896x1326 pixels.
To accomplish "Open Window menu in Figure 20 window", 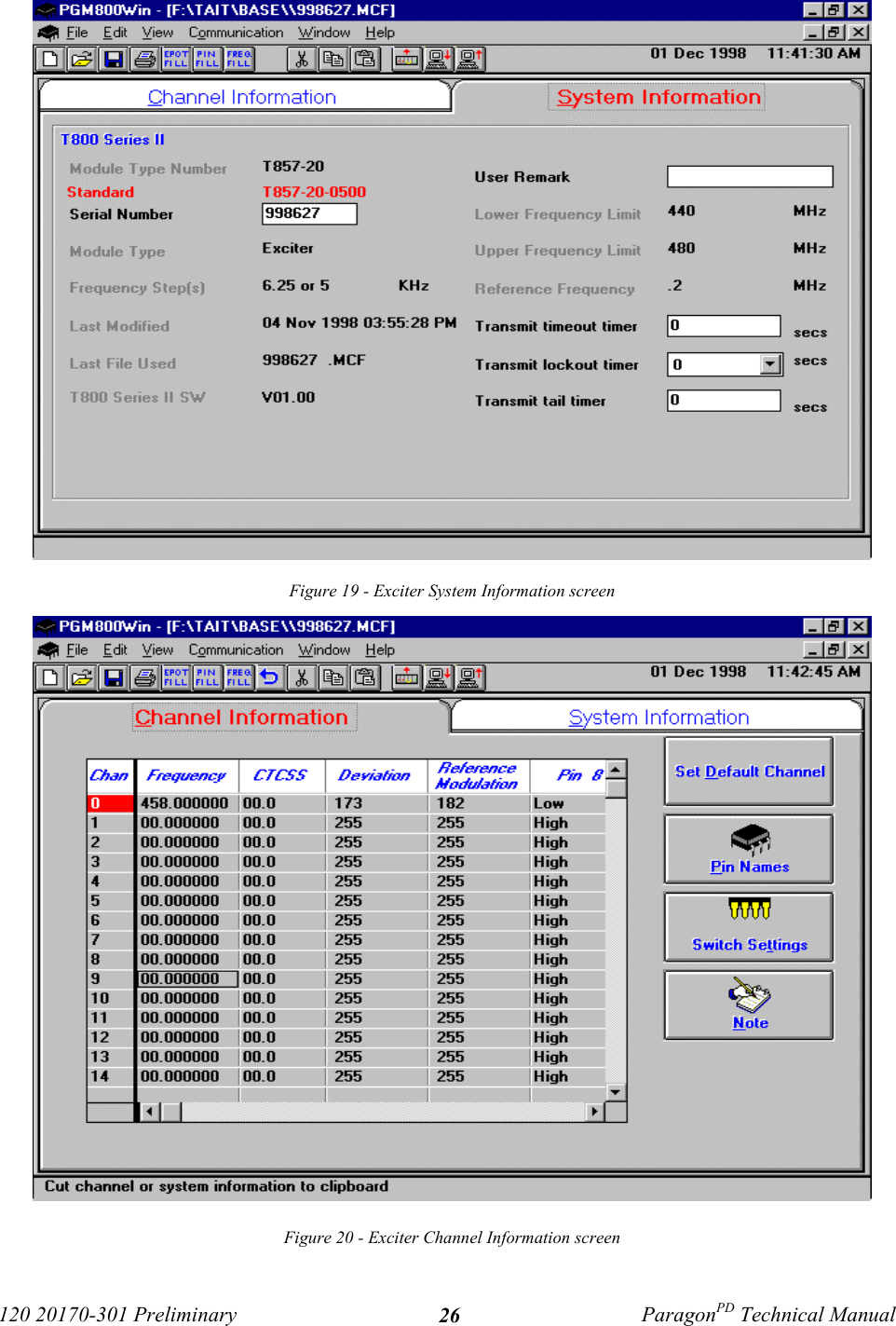I will point(324,650).
